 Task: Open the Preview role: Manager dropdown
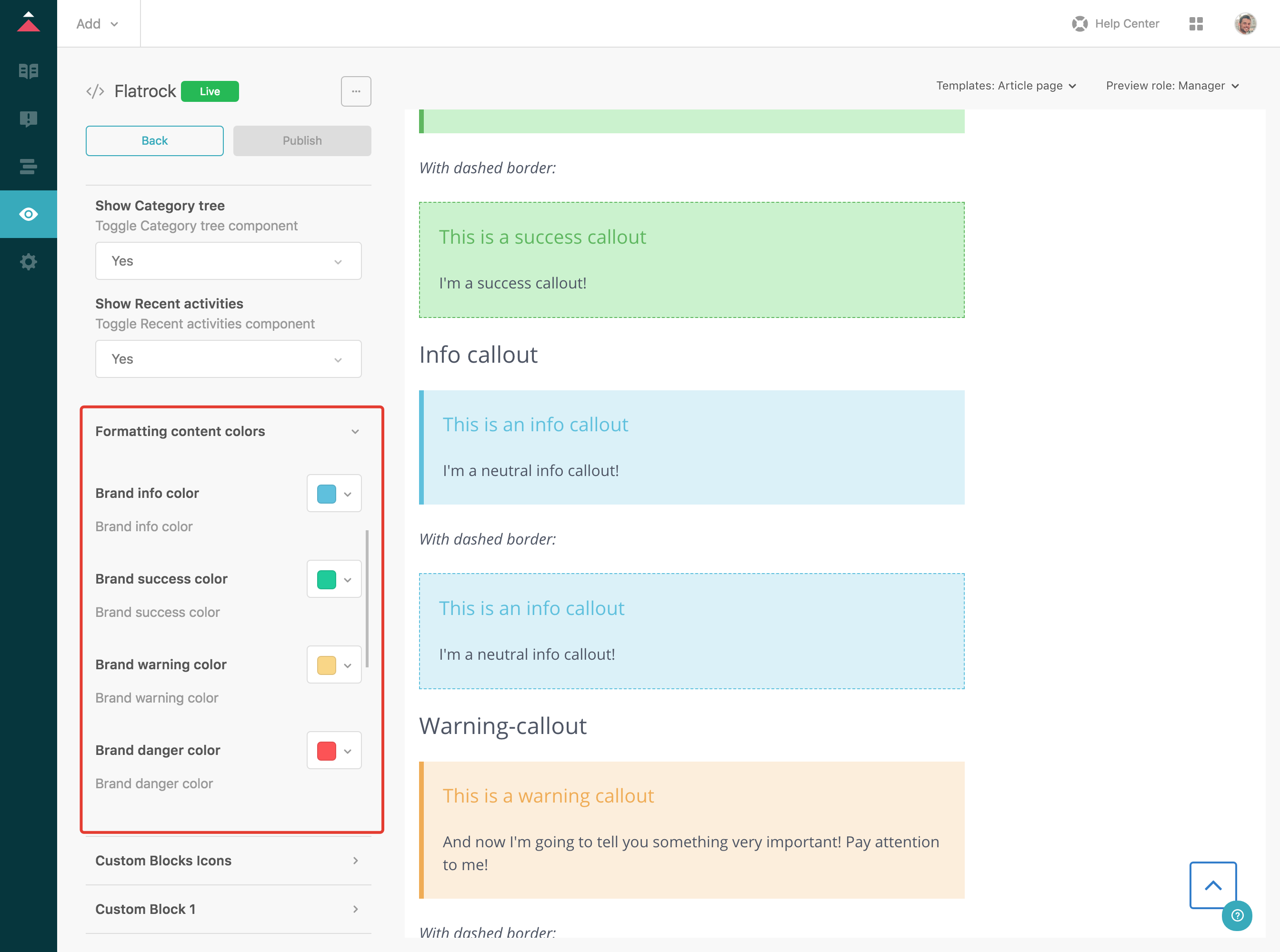[1171, 85]
